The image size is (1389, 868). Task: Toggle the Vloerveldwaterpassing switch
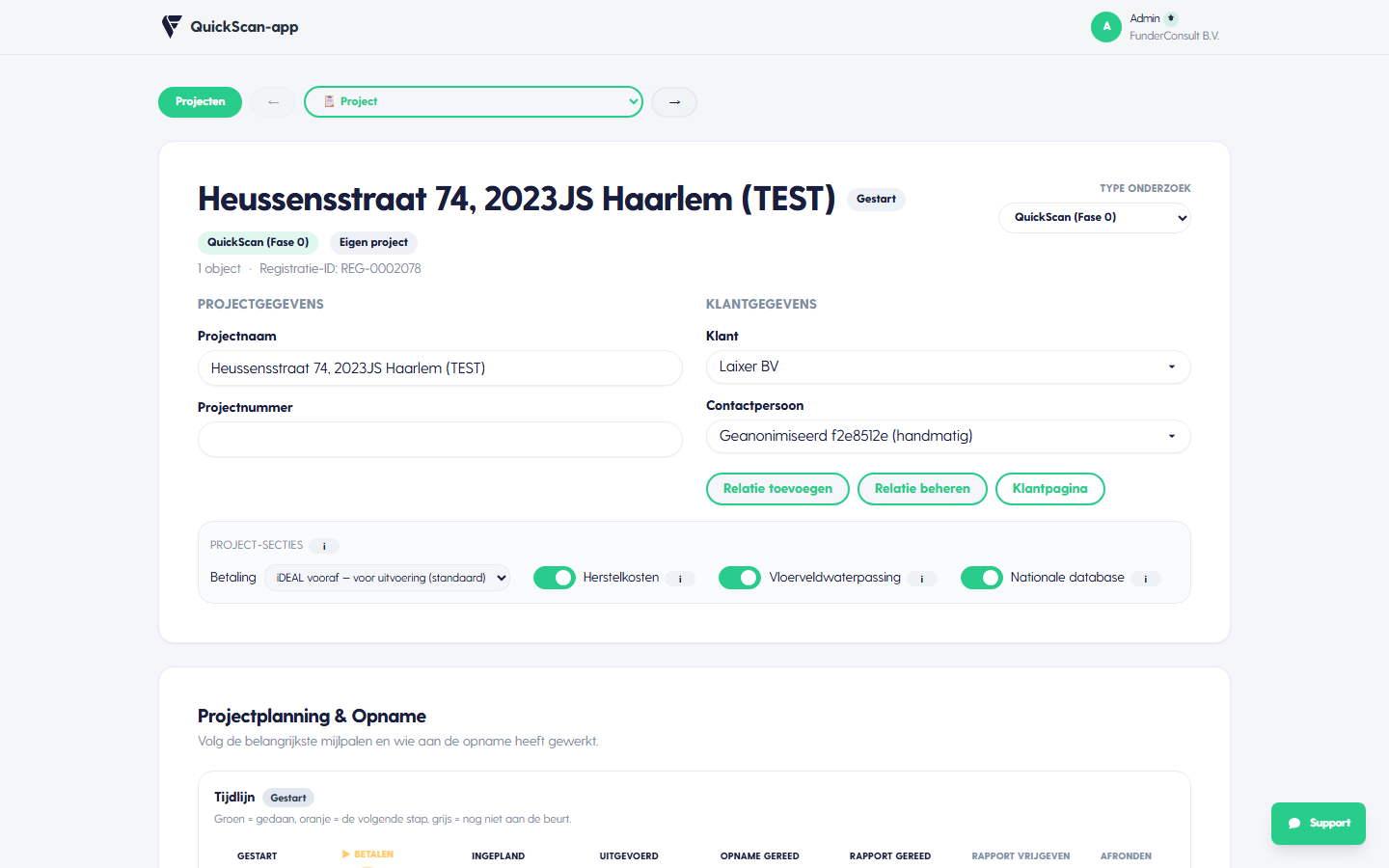(740, 578)
